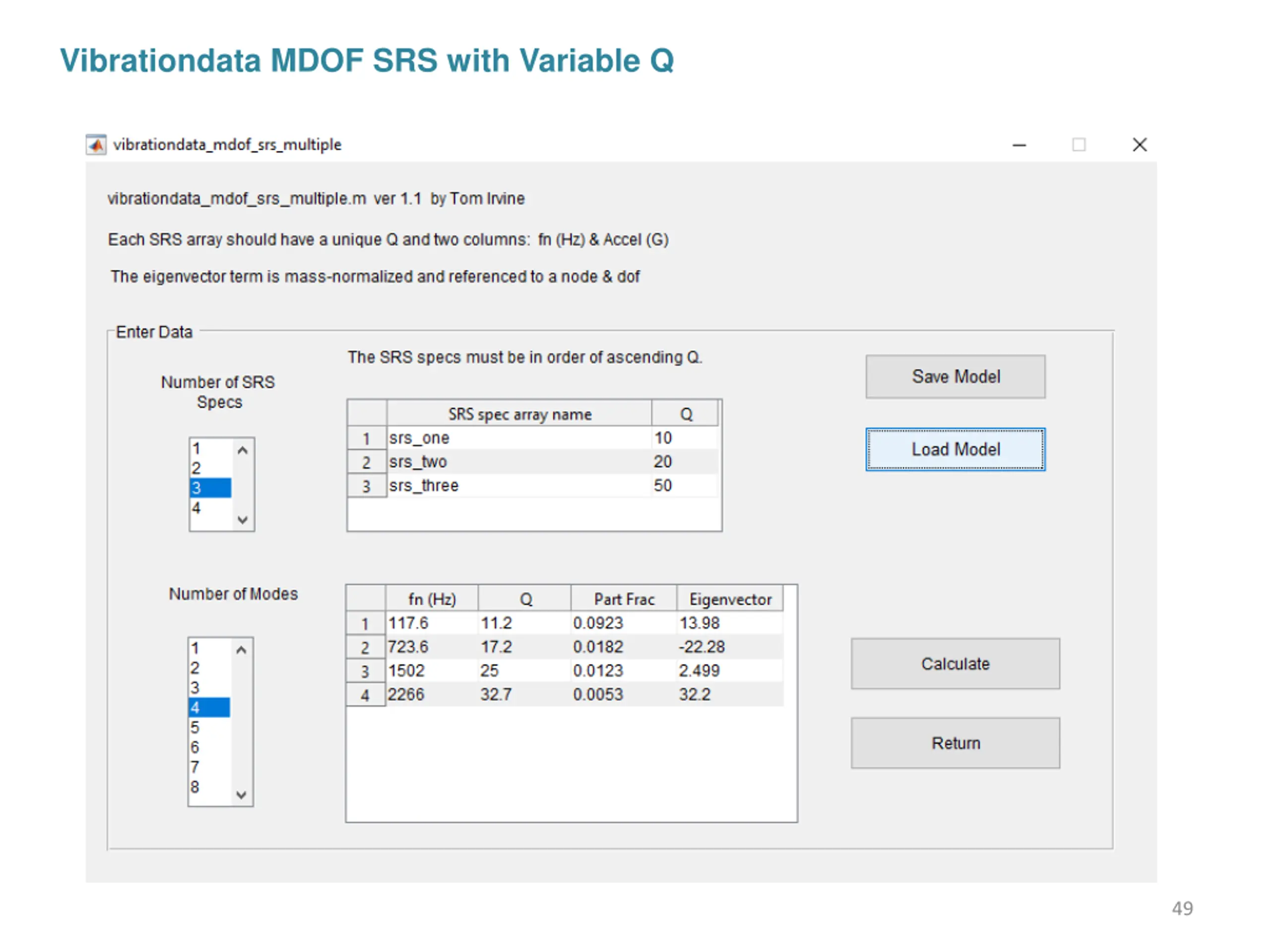Select 7 in Number of Modes list

209,767
